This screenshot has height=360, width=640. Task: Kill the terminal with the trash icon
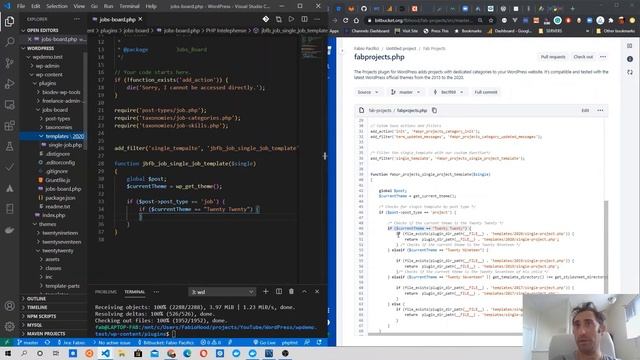coord(291,291)
